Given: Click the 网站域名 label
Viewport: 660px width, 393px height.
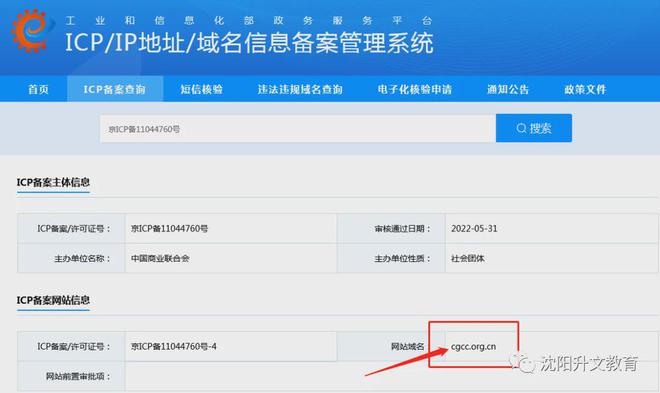Looking at the screenshot, I should [407, 347].
